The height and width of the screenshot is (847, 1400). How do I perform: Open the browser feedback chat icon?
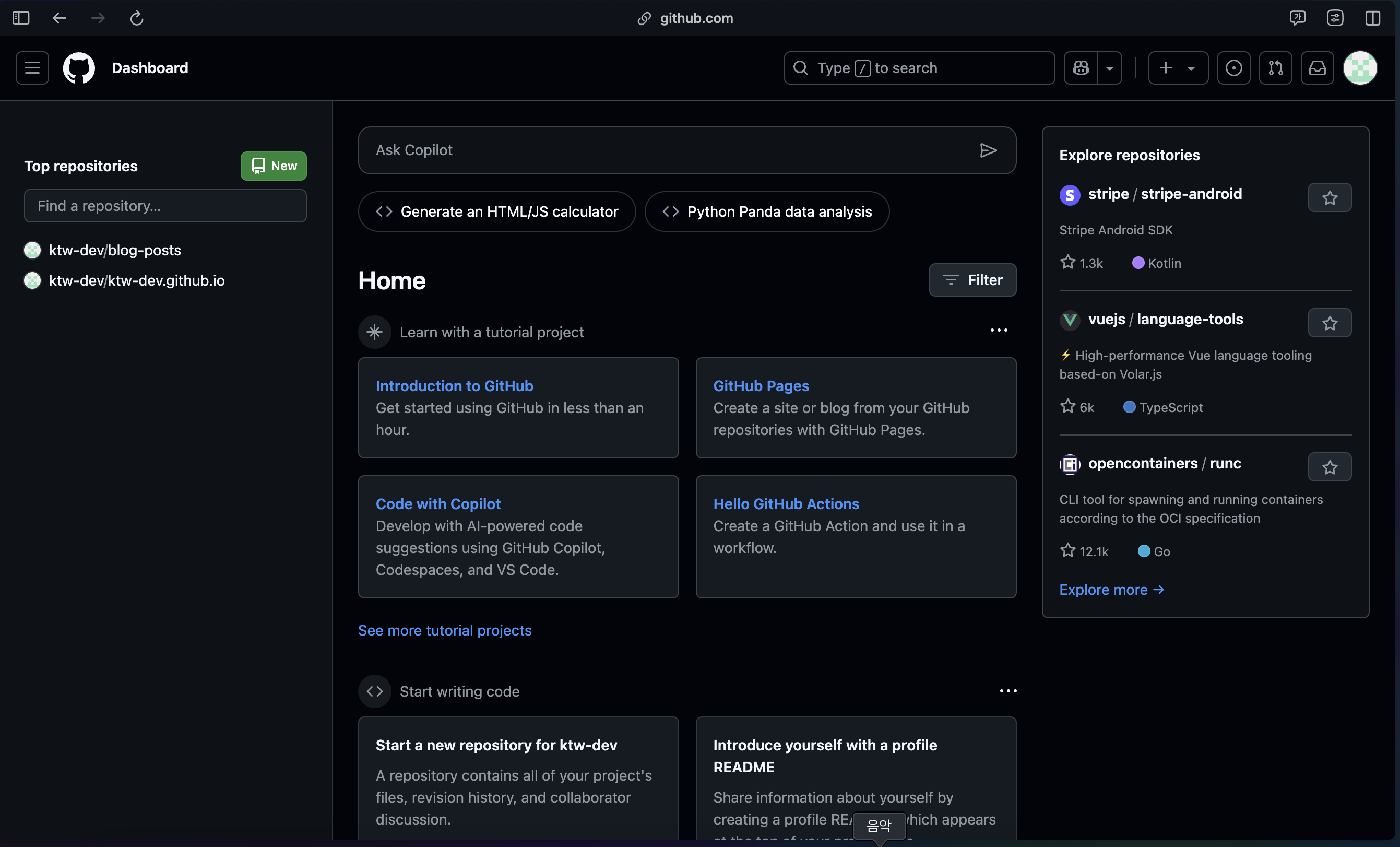tap(1297, 18)
